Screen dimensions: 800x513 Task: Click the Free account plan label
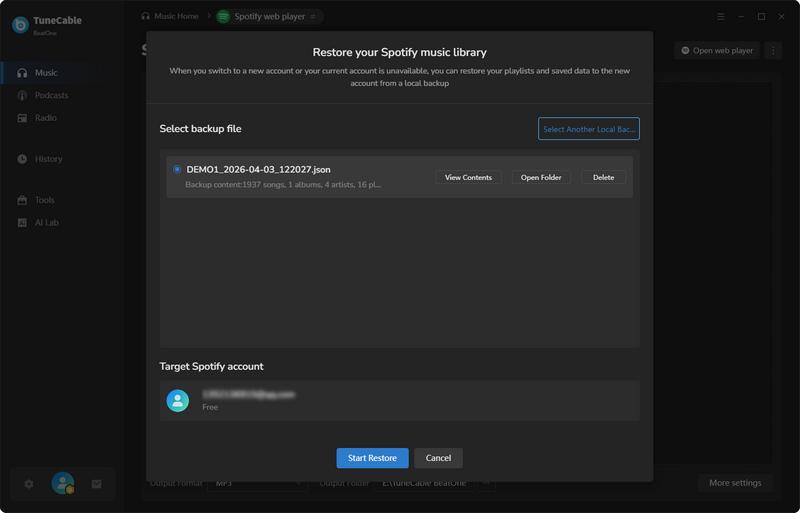(210, 407)
